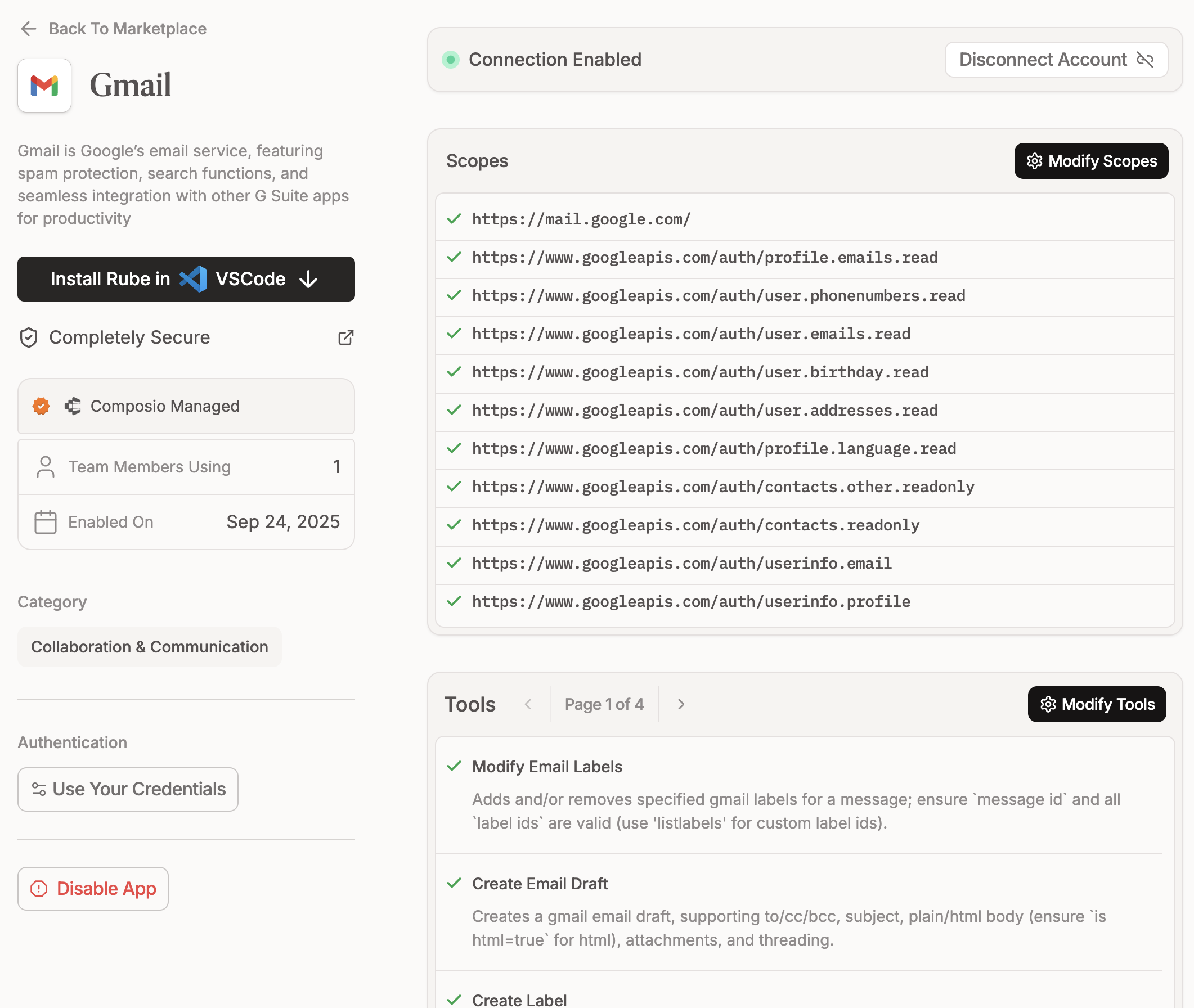
Task: Click the calendar icon next to Enabled On
Action: click(45, 523)
